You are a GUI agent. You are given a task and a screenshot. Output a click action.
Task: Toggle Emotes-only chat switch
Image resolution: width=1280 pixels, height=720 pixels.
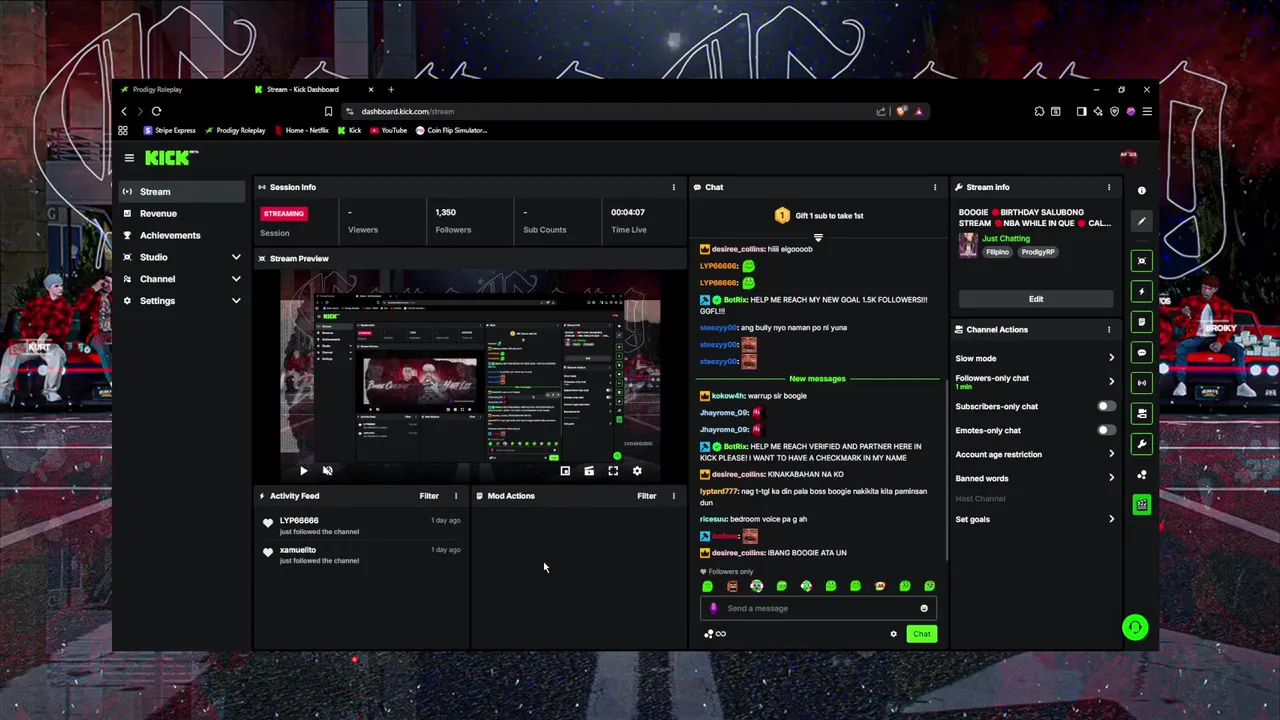(1105, 430)
